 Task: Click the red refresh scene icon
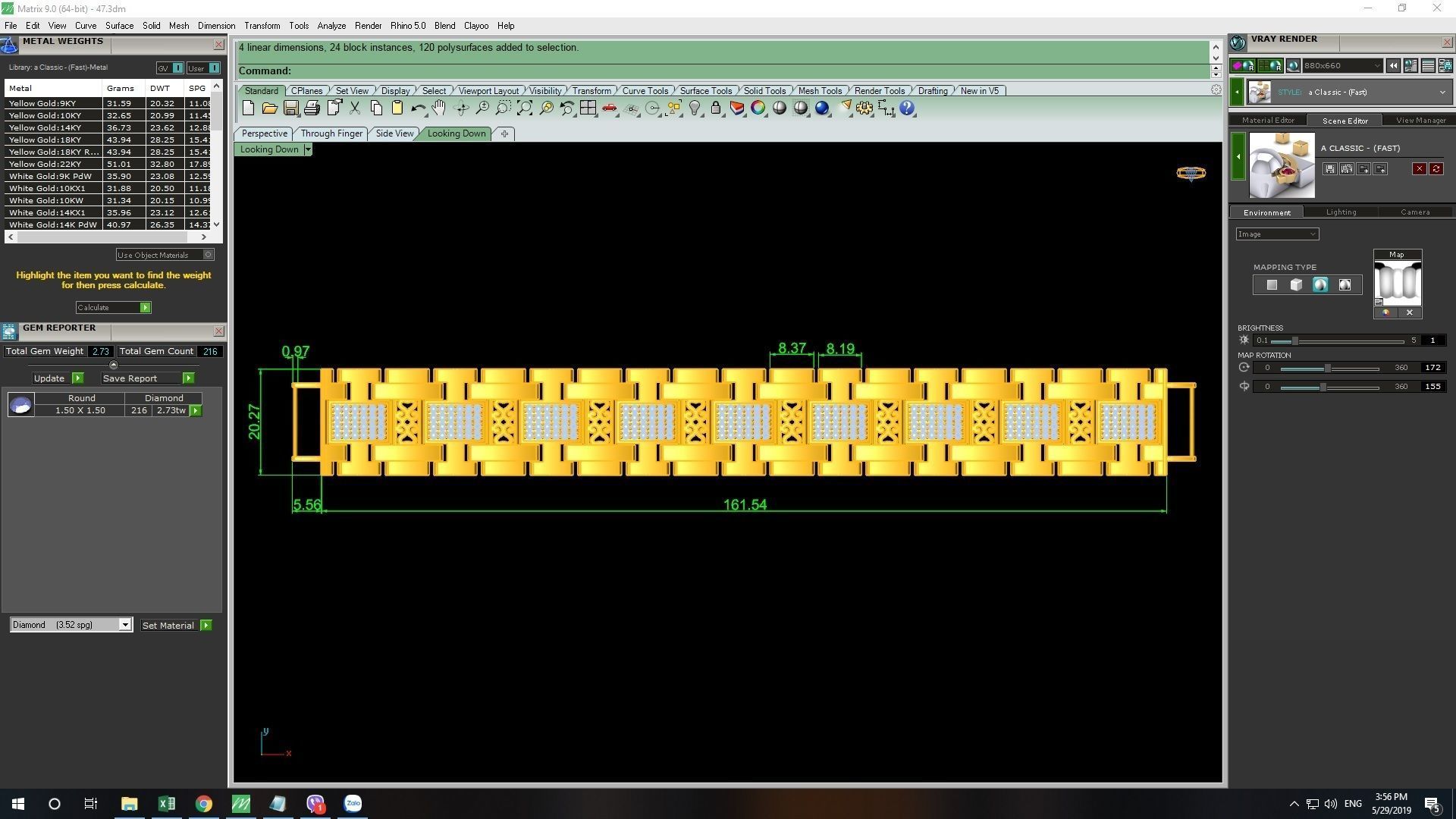tap(1436, 169)
